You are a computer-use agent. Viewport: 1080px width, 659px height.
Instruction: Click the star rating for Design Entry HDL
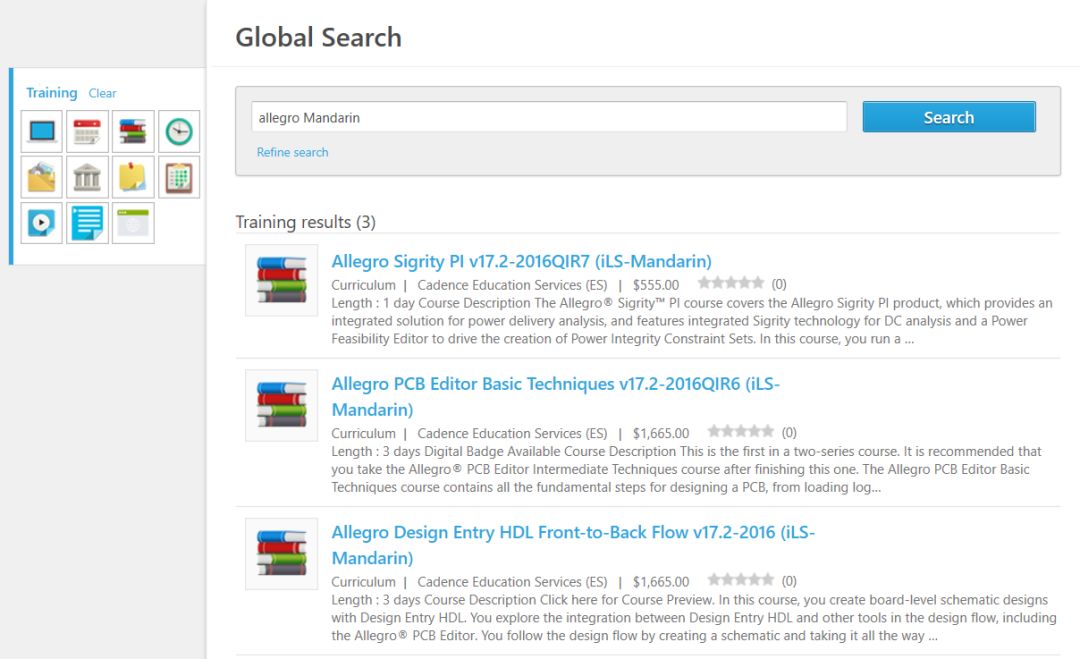click(x=740, y=580)
